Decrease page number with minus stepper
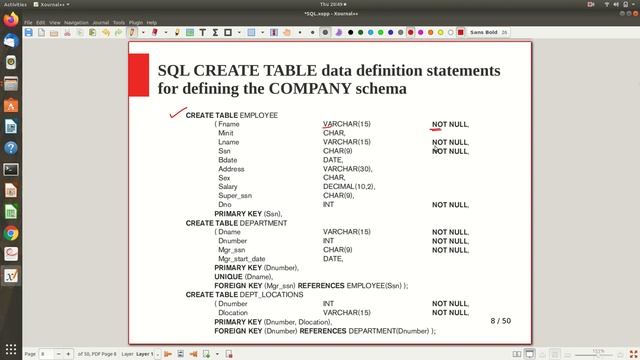The width and height of the screenshot is (640, 360). pos(58,354)
